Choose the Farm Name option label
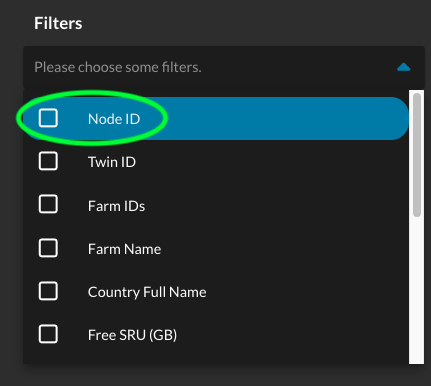Viewport: 431px width, 386px height. click(125, 249)
